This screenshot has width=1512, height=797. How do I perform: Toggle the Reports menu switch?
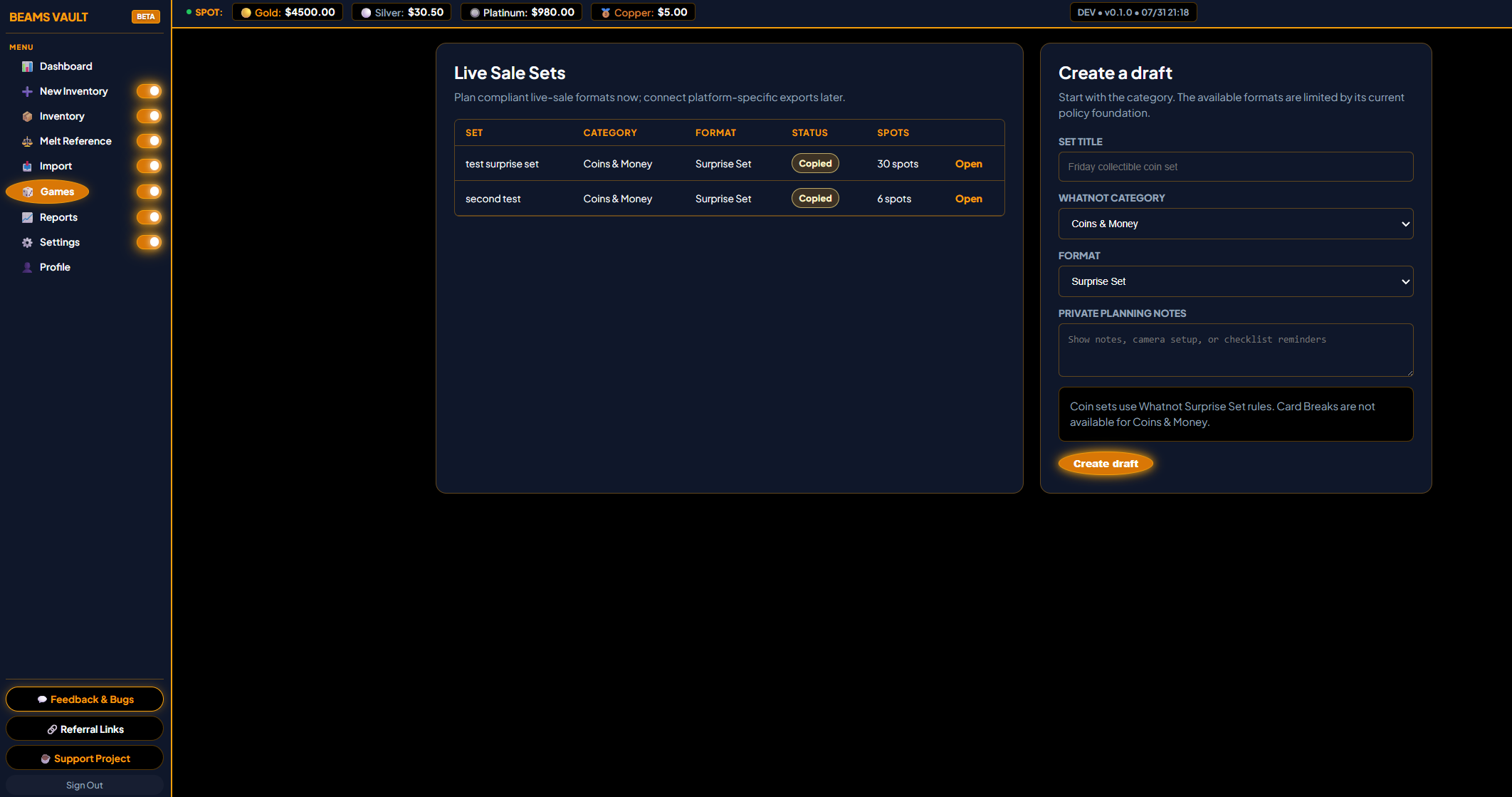click(x=149, y=217)
